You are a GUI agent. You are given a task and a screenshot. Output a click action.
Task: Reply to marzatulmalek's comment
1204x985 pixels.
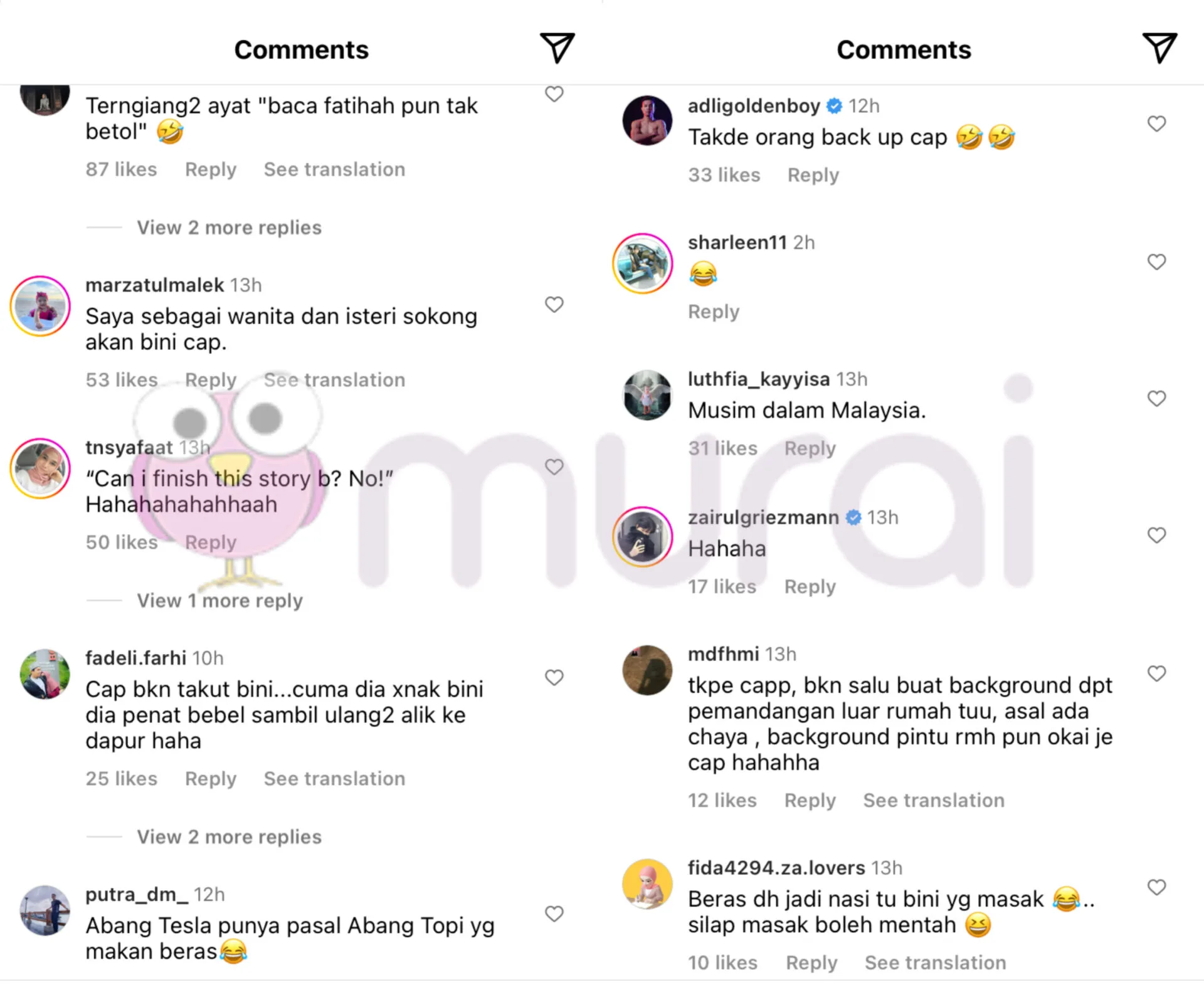(211, 380)
